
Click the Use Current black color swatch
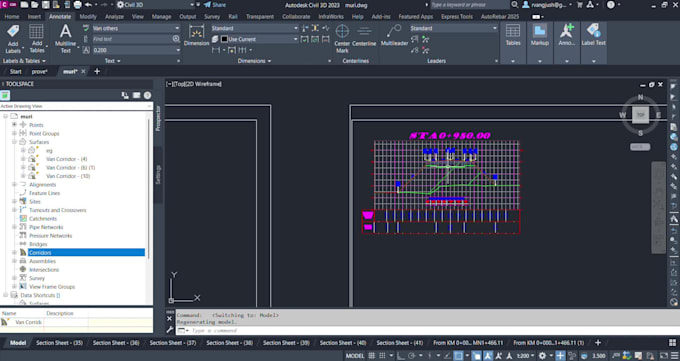[224, 39]
